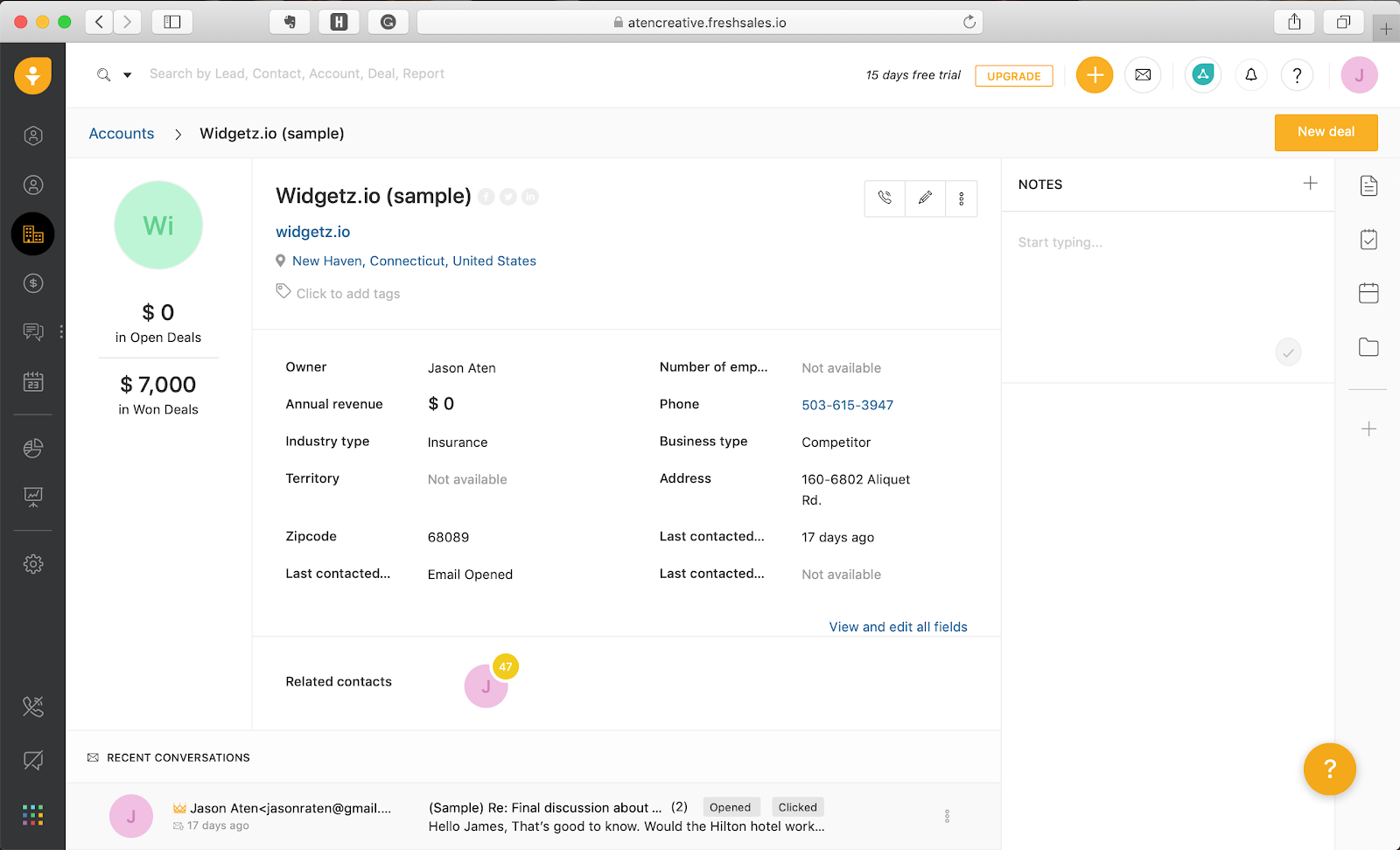
Task: Click Industry type value Insurance
Action: 458,442
